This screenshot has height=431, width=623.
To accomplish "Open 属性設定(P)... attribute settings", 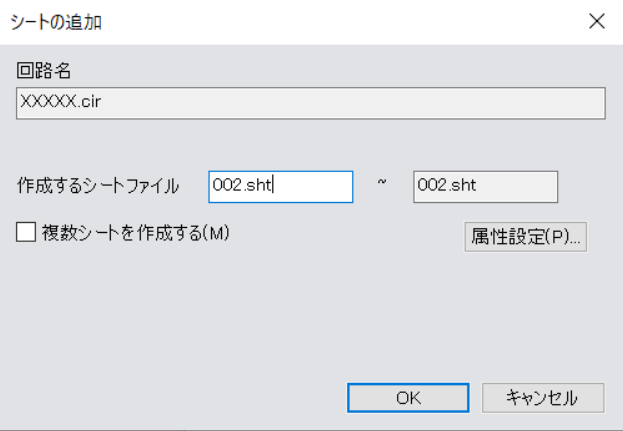I will (x=525, y=237).
